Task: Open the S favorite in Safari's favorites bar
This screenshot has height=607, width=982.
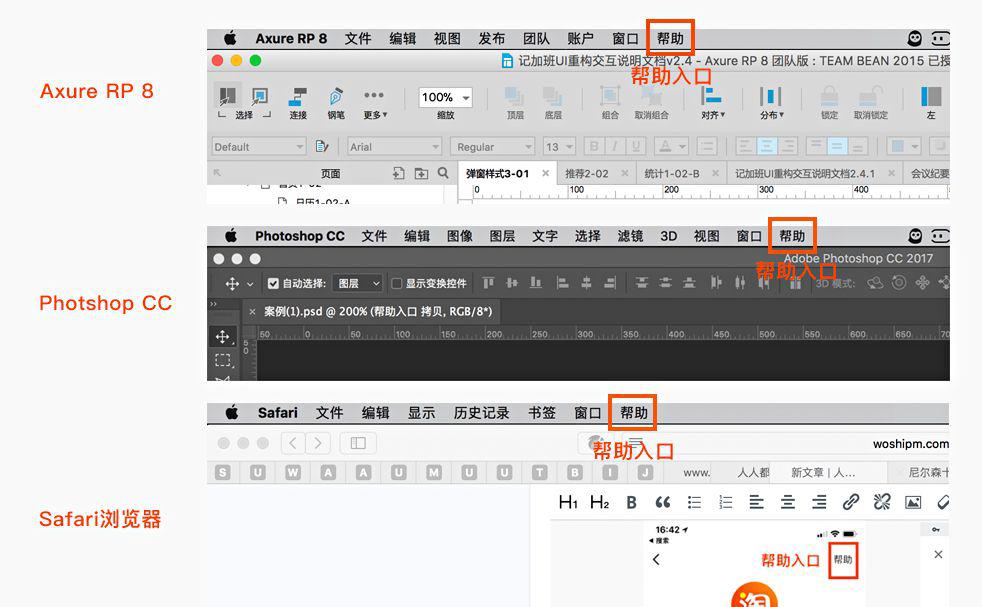Action: (x=222, y=472)
